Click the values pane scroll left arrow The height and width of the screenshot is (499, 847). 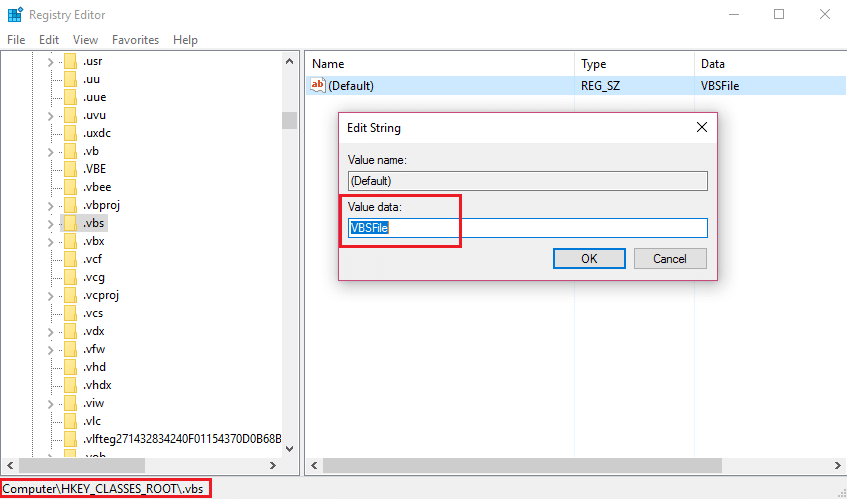click(x=314, y=465)
